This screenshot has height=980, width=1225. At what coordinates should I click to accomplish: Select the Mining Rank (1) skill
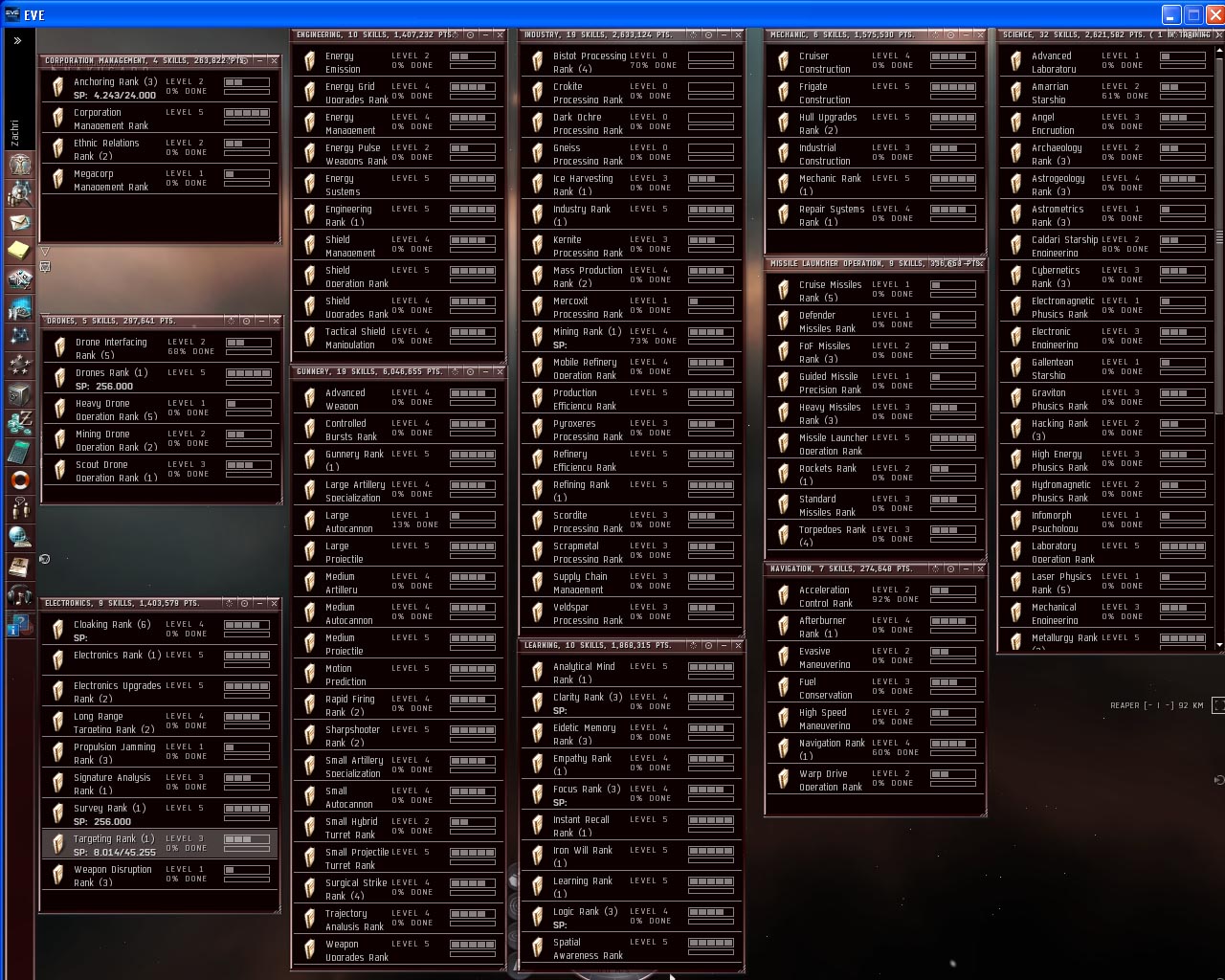click(630, 338)
